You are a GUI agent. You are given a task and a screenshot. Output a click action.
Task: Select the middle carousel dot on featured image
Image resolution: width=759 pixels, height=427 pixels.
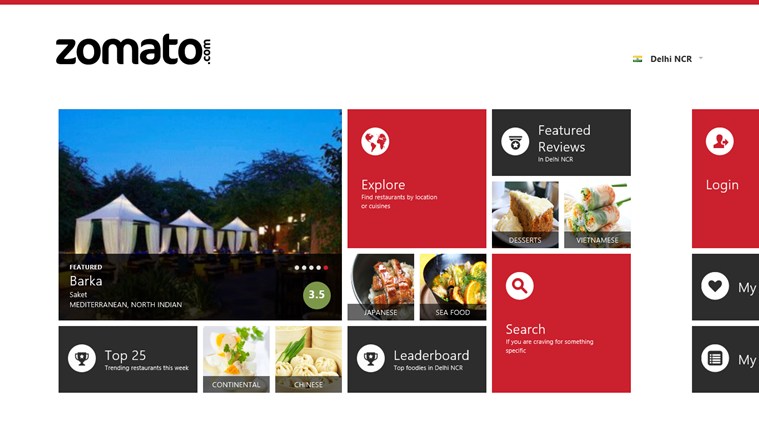coord(311,268)
